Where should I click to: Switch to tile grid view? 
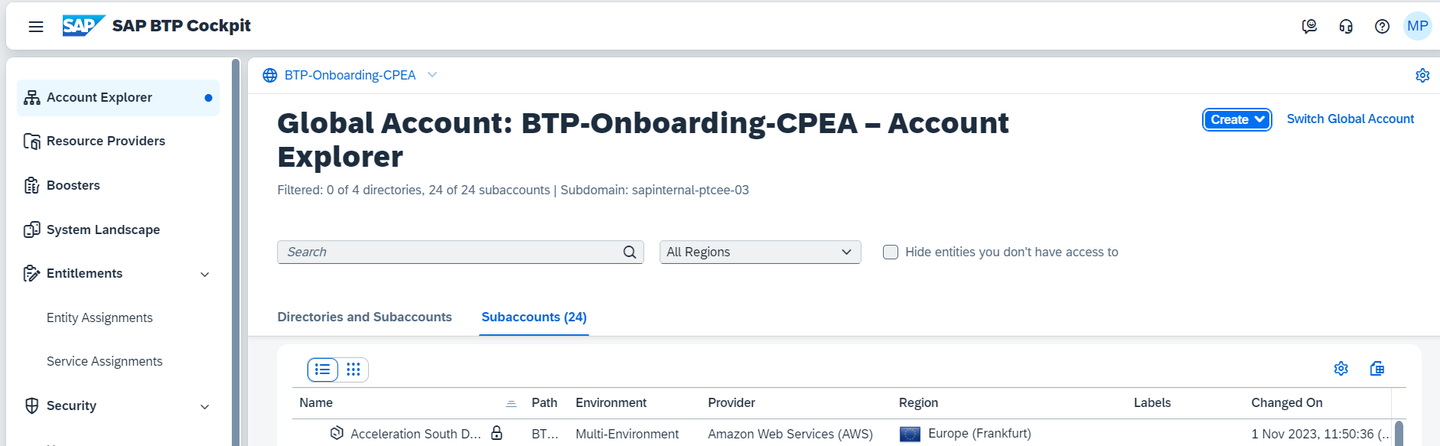353,370
